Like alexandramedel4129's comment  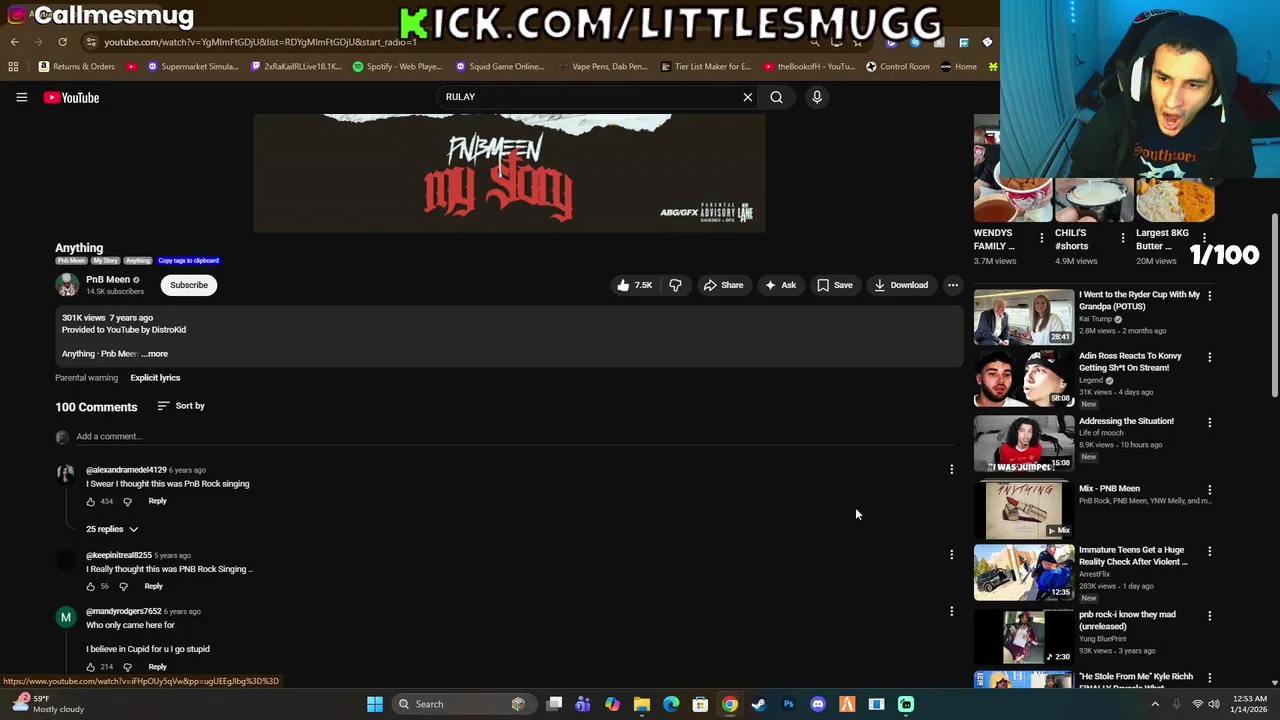(x=90, y=502)
